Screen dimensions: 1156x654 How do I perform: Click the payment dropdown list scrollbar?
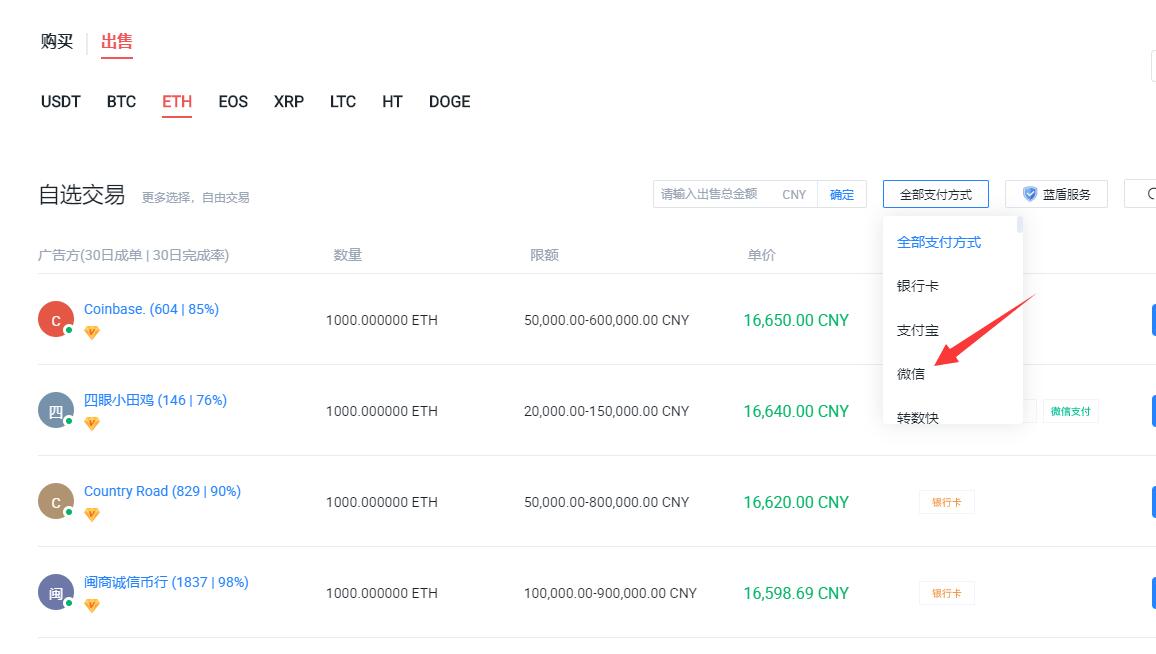pos(1019,226)
